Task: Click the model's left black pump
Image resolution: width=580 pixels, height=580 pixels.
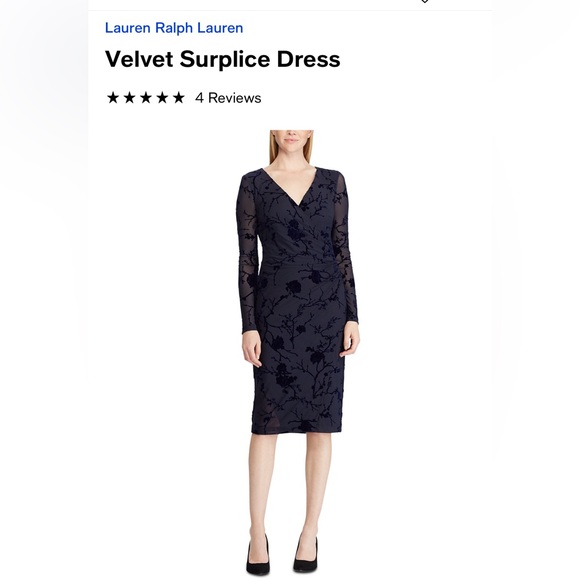Action: [258, 558]
